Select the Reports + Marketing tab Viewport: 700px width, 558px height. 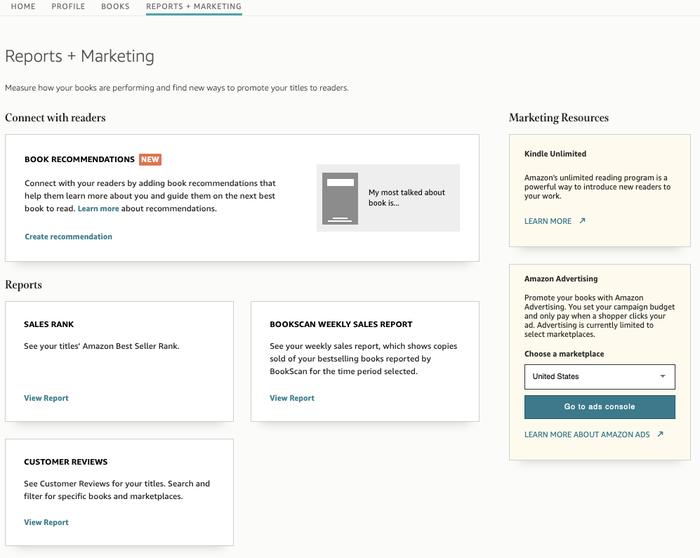pos(194,6)
